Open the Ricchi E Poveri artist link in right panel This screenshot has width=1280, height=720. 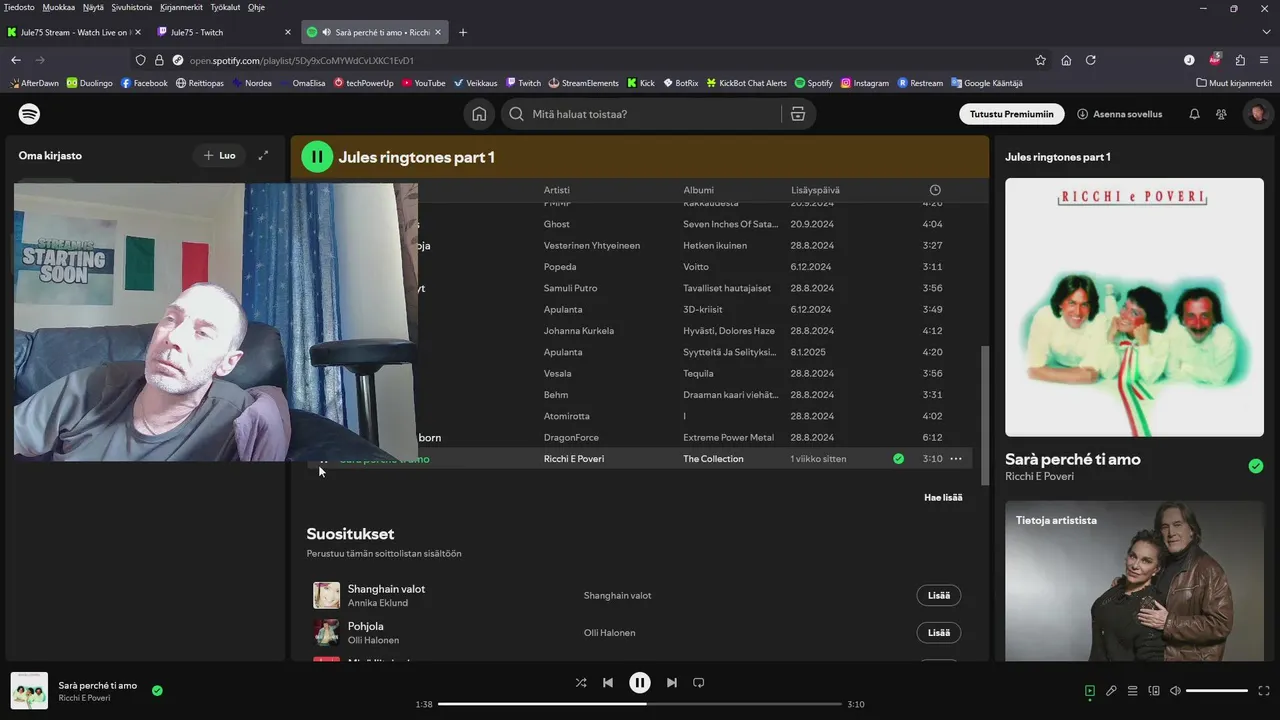pos(1040,477)
